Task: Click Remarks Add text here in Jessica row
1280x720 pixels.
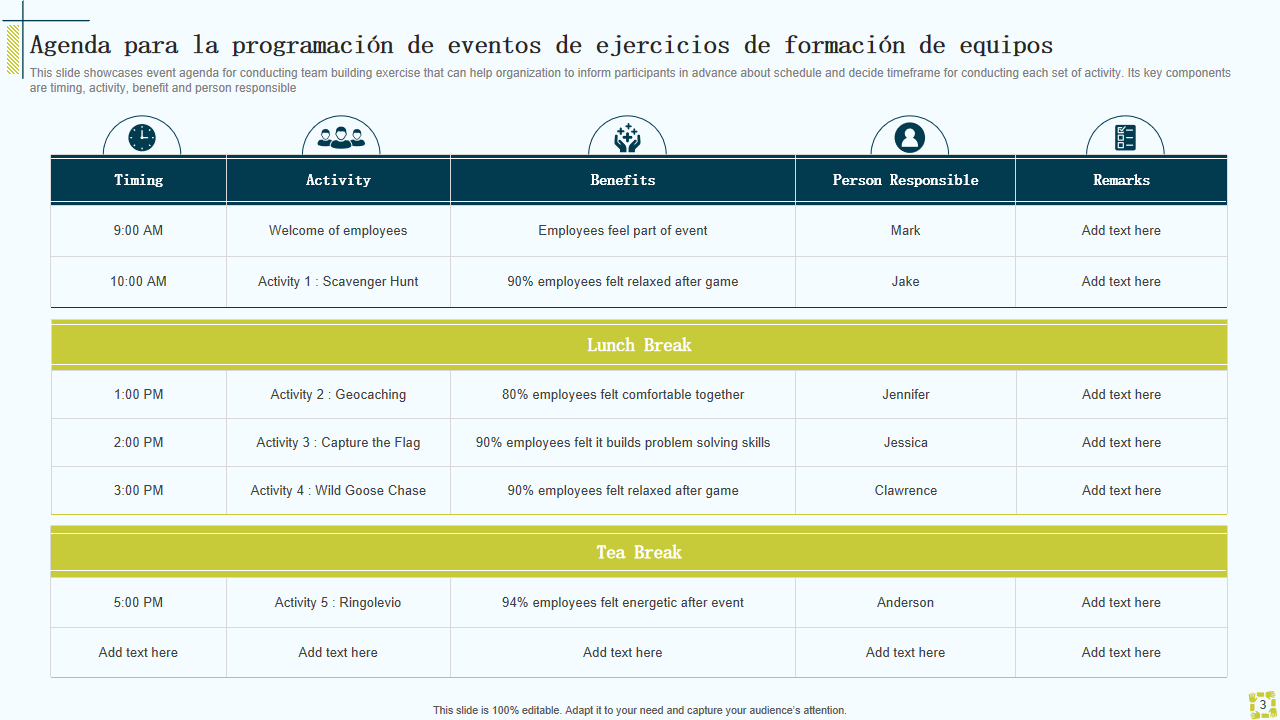Action: tap(1121, 443)
